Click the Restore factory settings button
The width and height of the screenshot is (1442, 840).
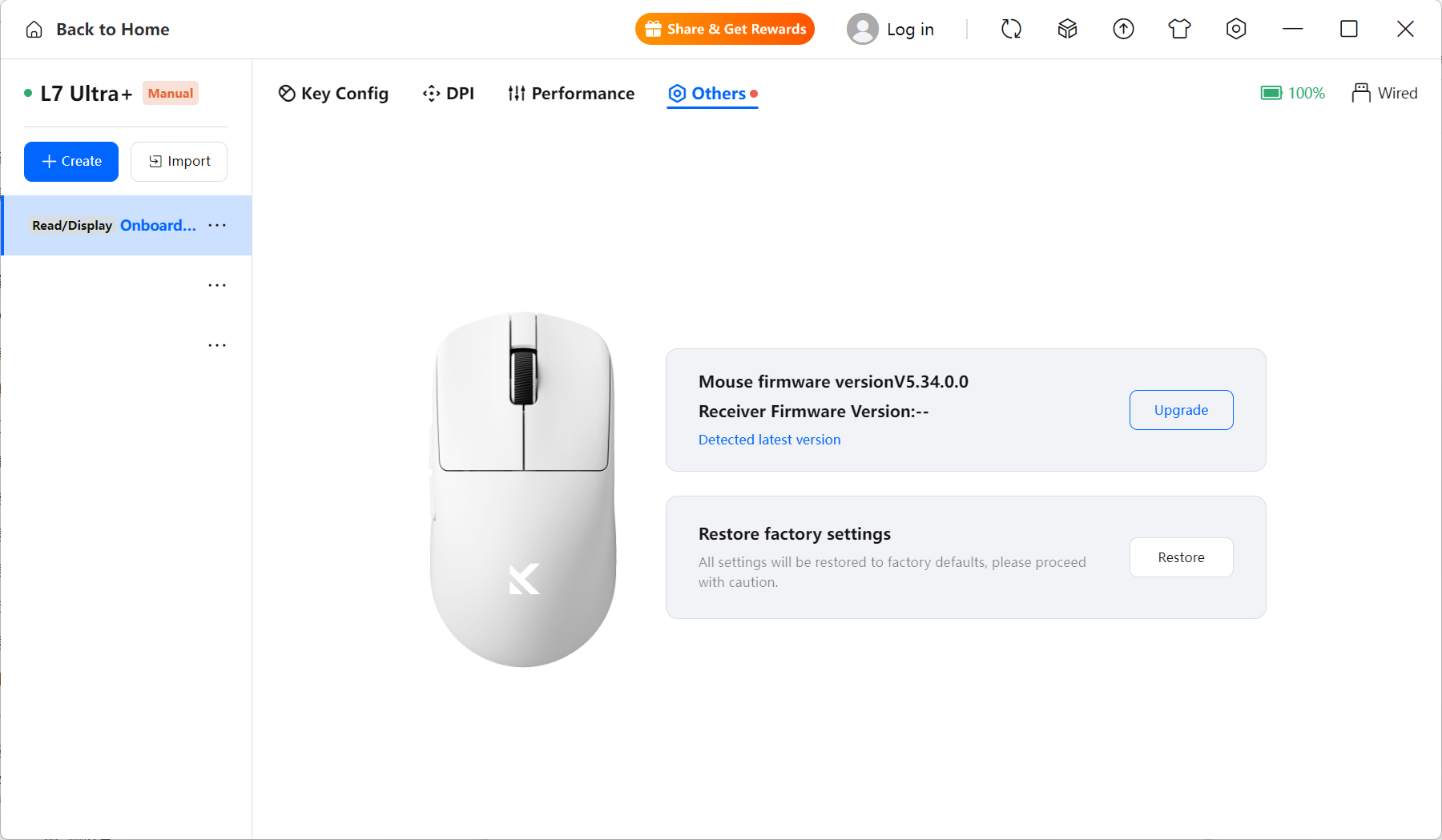pyautogui.click(x=1181, y=557)
